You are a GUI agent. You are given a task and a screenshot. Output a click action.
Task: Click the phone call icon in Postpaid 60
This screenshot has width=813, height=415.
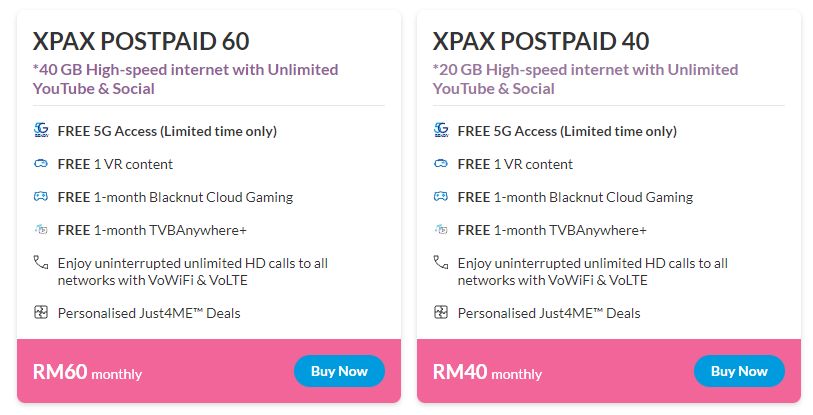41,262
